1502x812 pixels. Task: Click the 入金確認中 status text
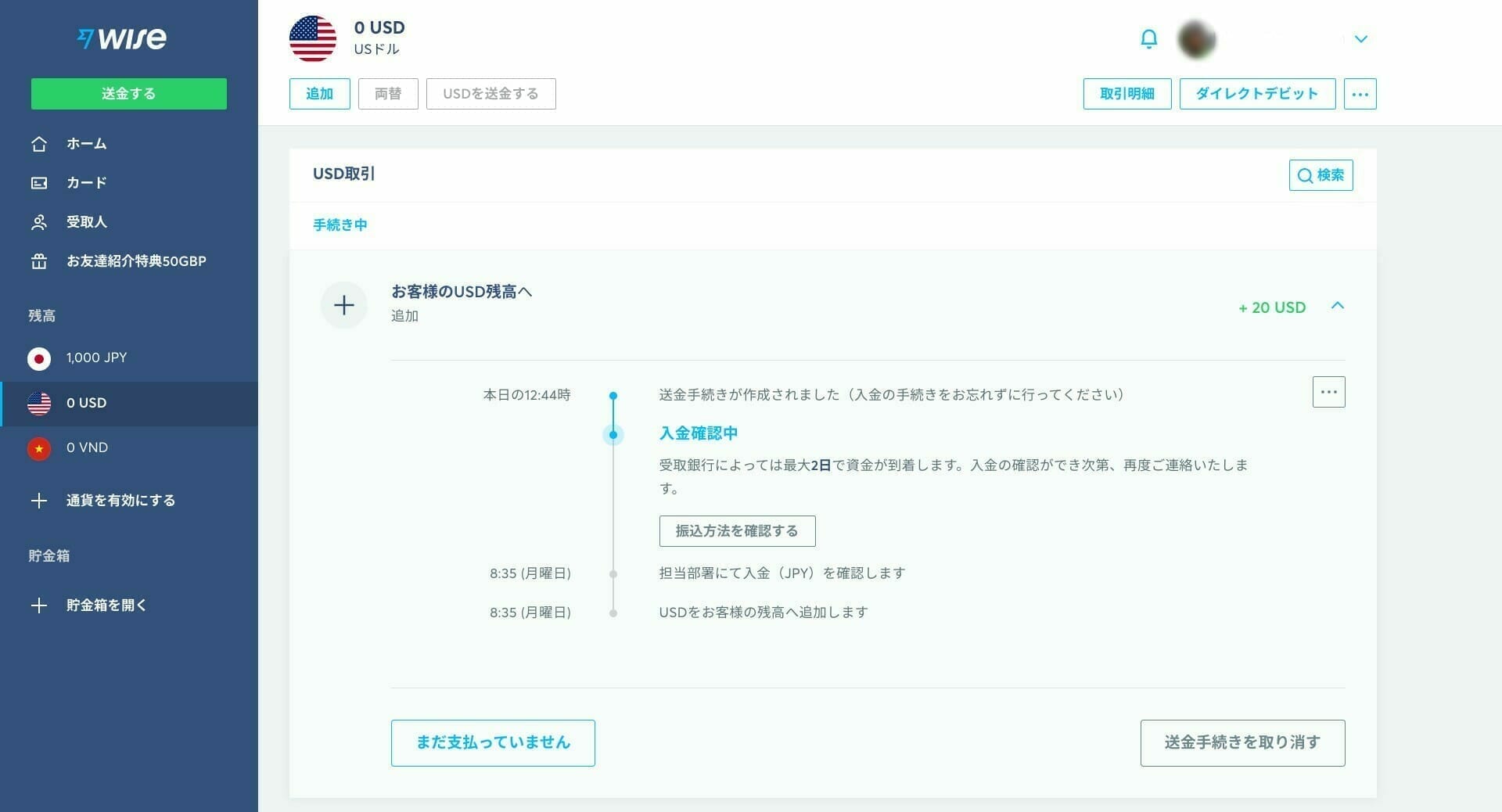(x=699, y=433)
